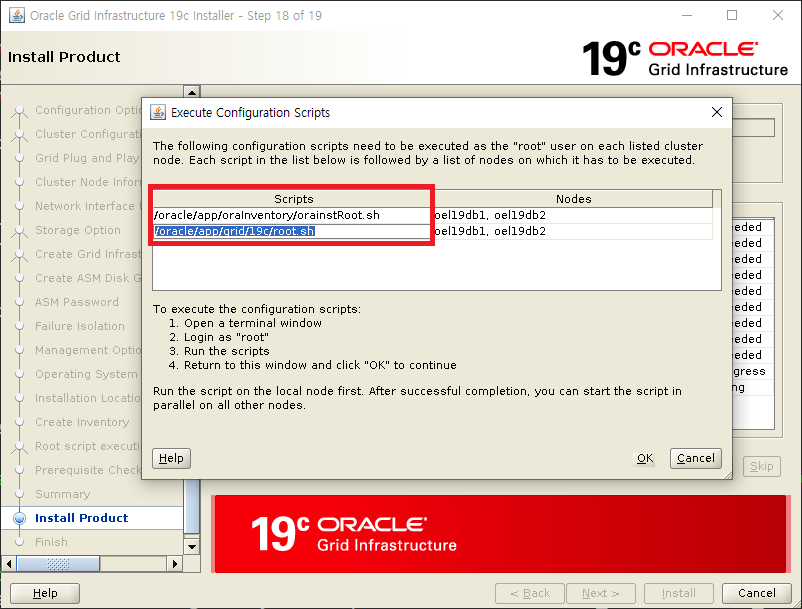Click the disabled Install button
Screen dimensions: 802x609
tap(678, 593)
